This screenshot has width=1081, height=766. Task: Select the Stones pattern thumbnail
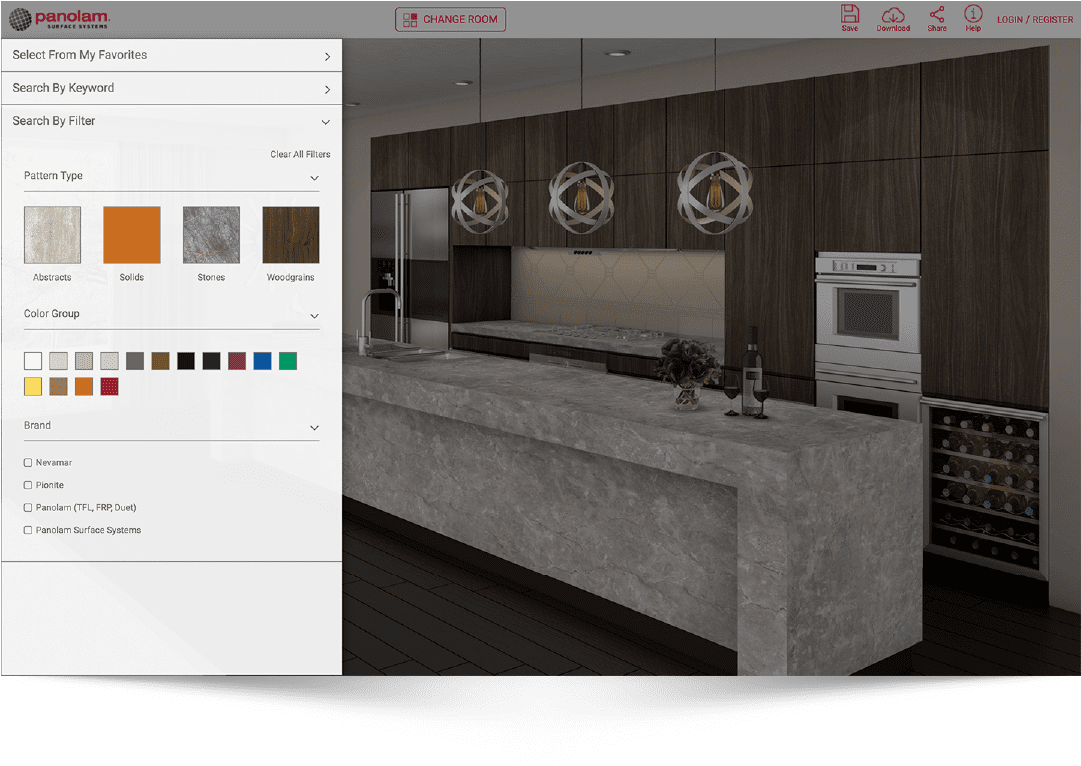[x=211, y=235]
